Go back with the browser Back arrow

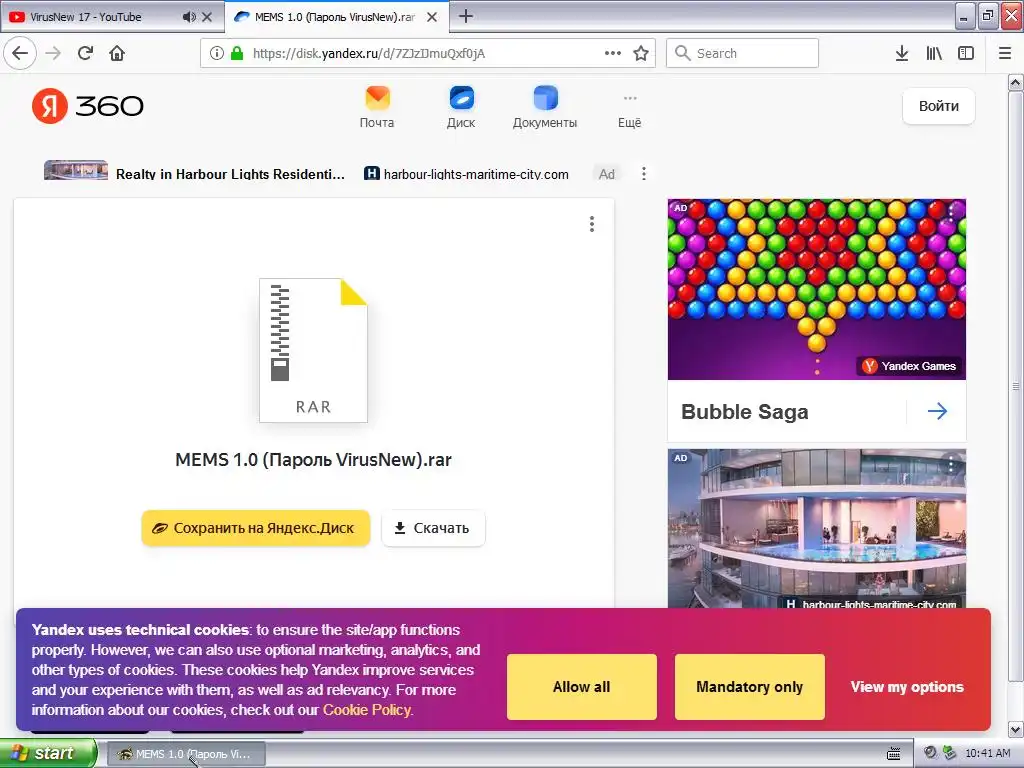pyautogui.click(x=20, y=54)
